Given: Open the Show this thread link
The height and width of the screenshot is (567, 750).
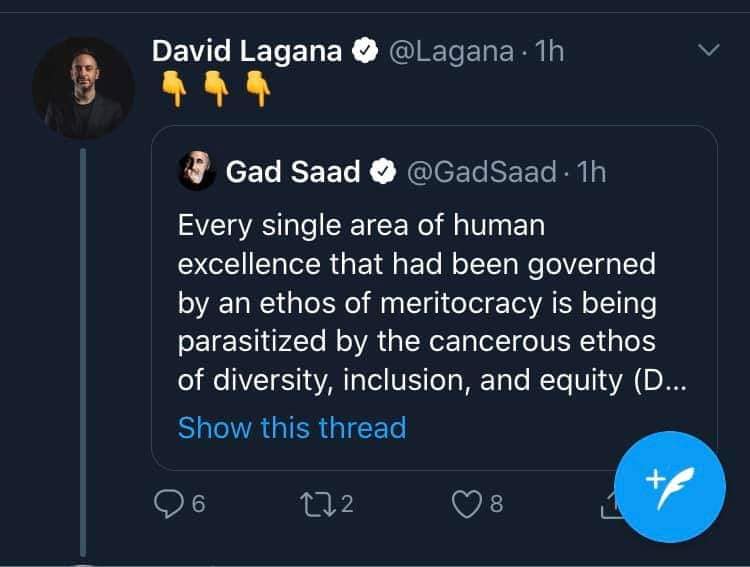Looking at the screenshot, I should click(291, 428).
